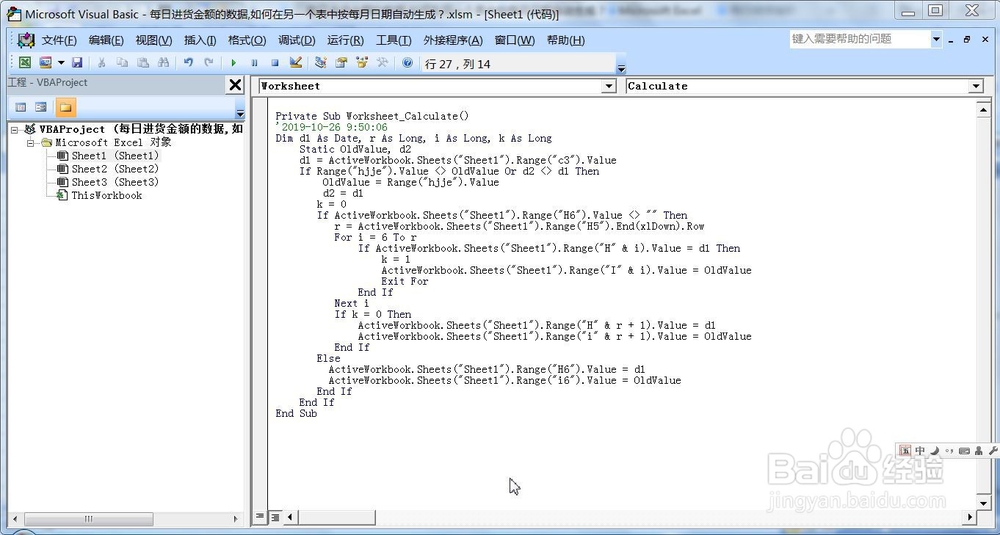Viewport: 1000px width, 535px height.
Task: Open the Toolbox icon
Action: coord(383,62)
